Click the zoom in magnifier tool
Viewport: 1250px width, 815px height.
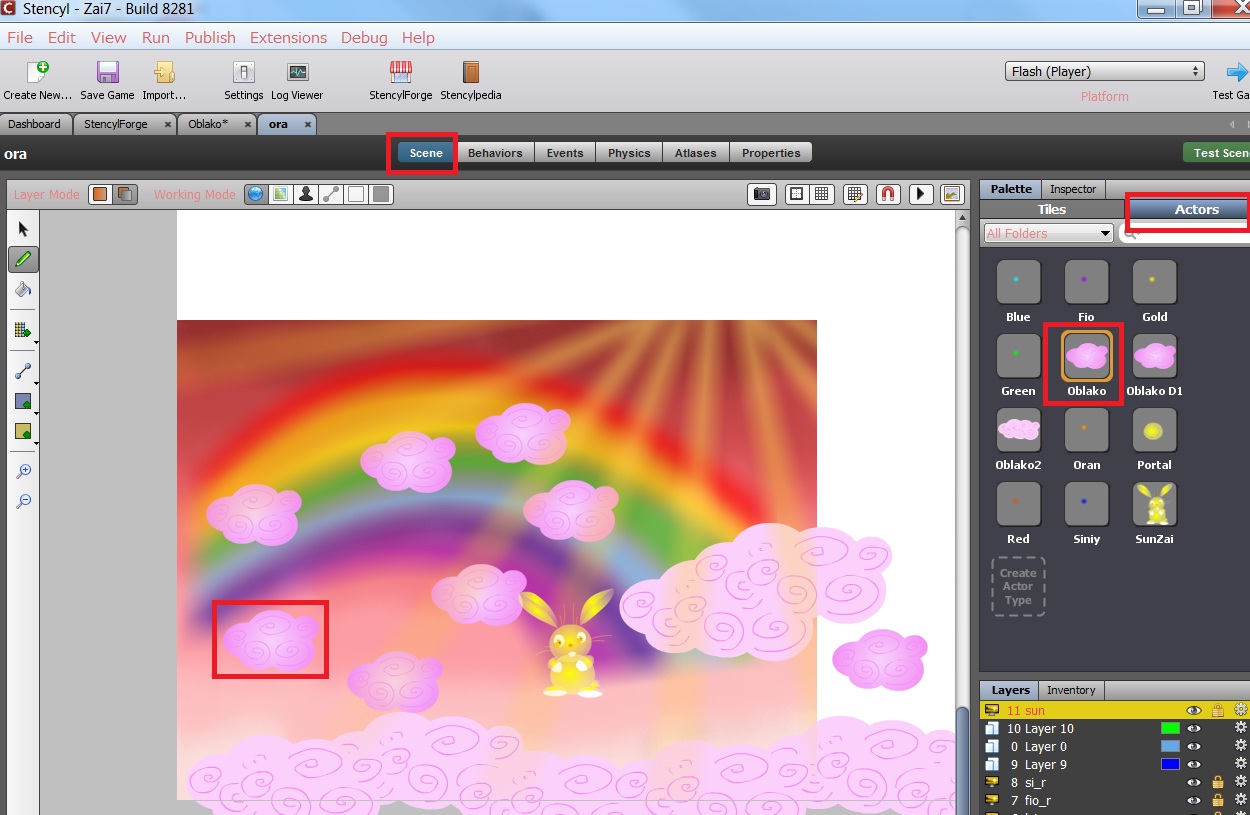coord(24,471)
